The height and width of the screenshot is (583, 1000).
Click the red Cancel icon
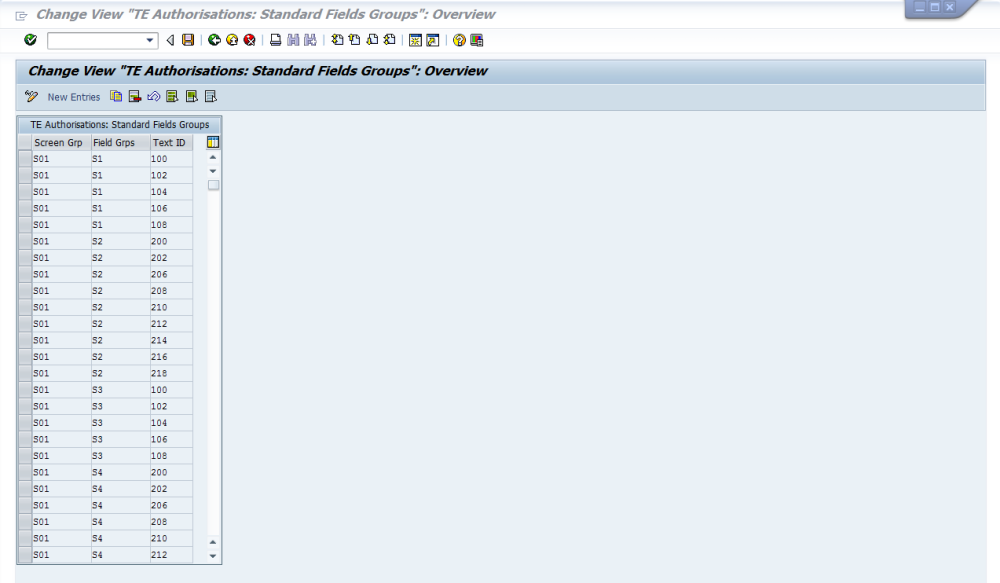tap(250, 40)
